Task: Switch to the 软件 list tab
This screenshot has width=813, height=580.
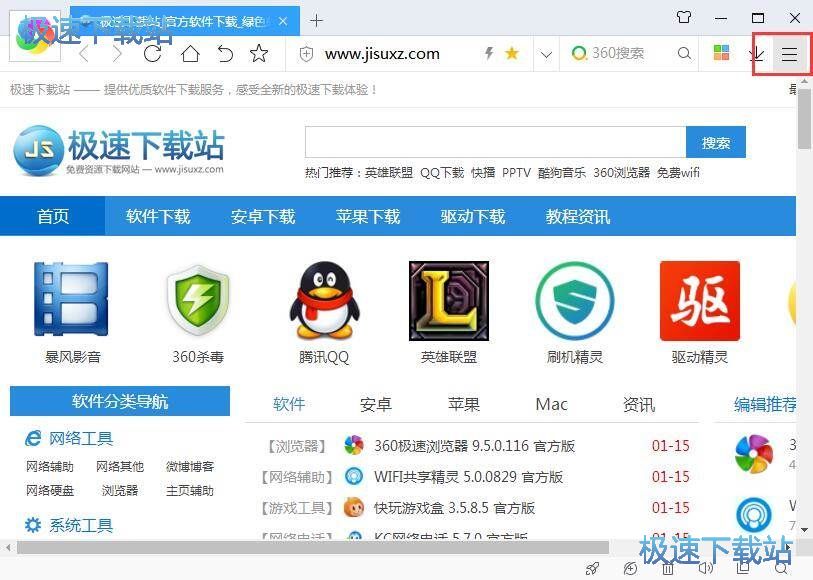Action: [289, 404]
